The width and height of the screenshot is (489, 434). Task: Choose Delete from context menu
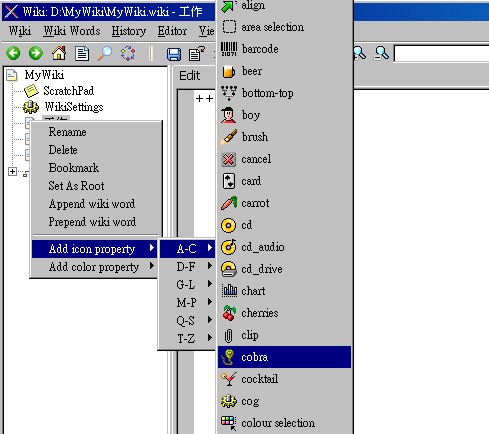[x=97, y=150]
